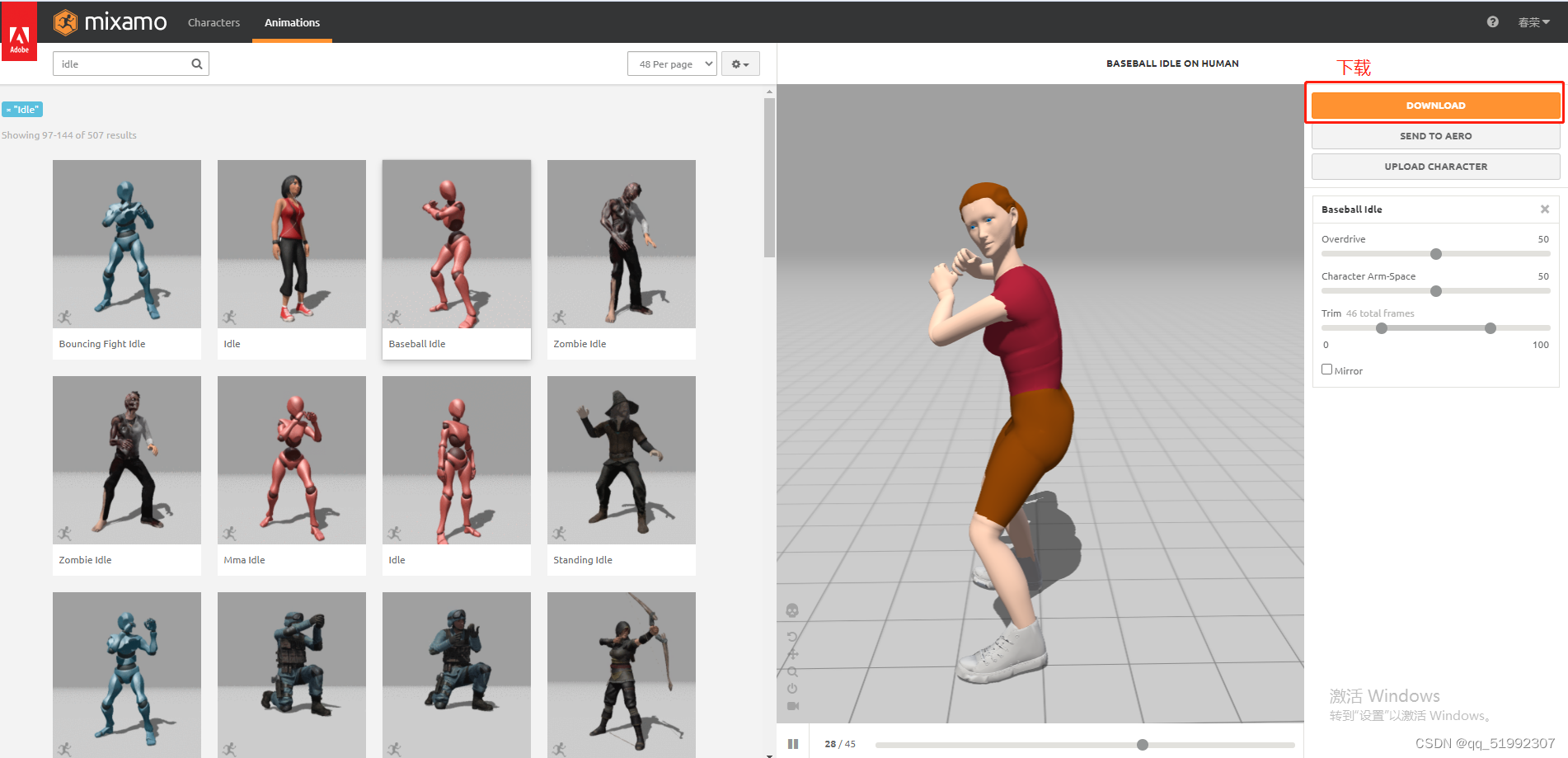The width and height of the screenshot is (1568, 758).
Task: Click the Overdrive value 50
Action: coord(1543,239)
